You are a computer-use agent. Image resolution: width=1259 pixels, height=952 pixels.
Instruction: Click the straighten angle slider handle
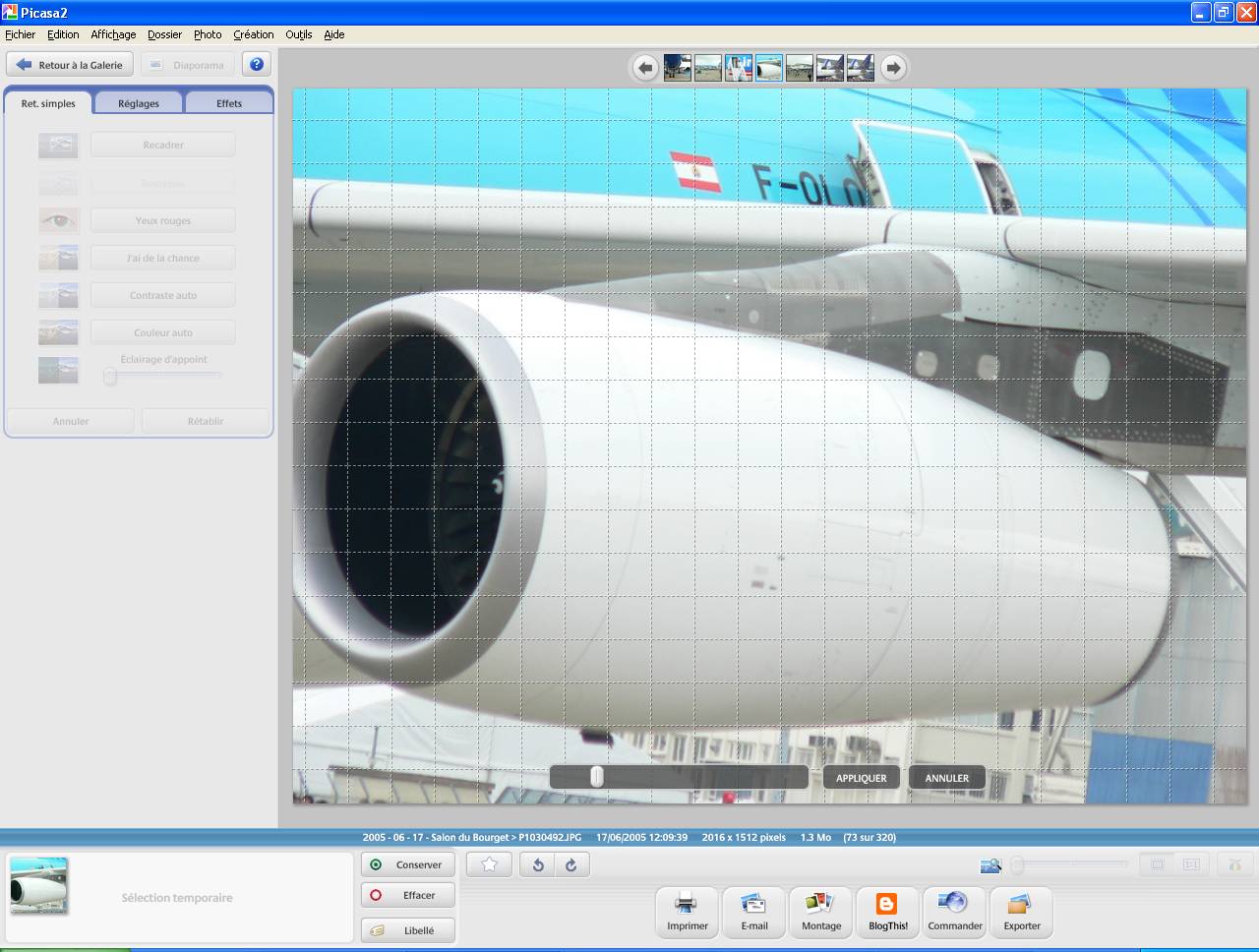[x=596, y=777]
